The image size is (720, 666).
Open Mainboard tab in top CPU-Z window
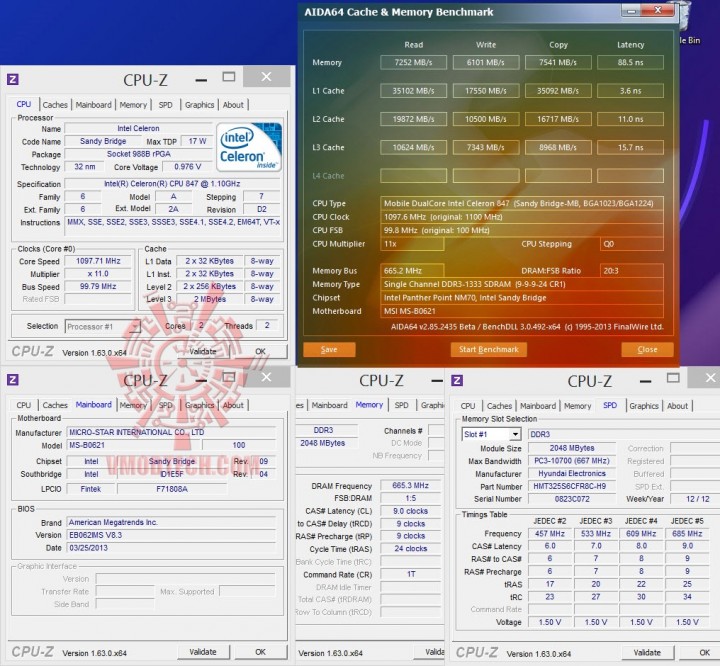click(x=94, y=105)
